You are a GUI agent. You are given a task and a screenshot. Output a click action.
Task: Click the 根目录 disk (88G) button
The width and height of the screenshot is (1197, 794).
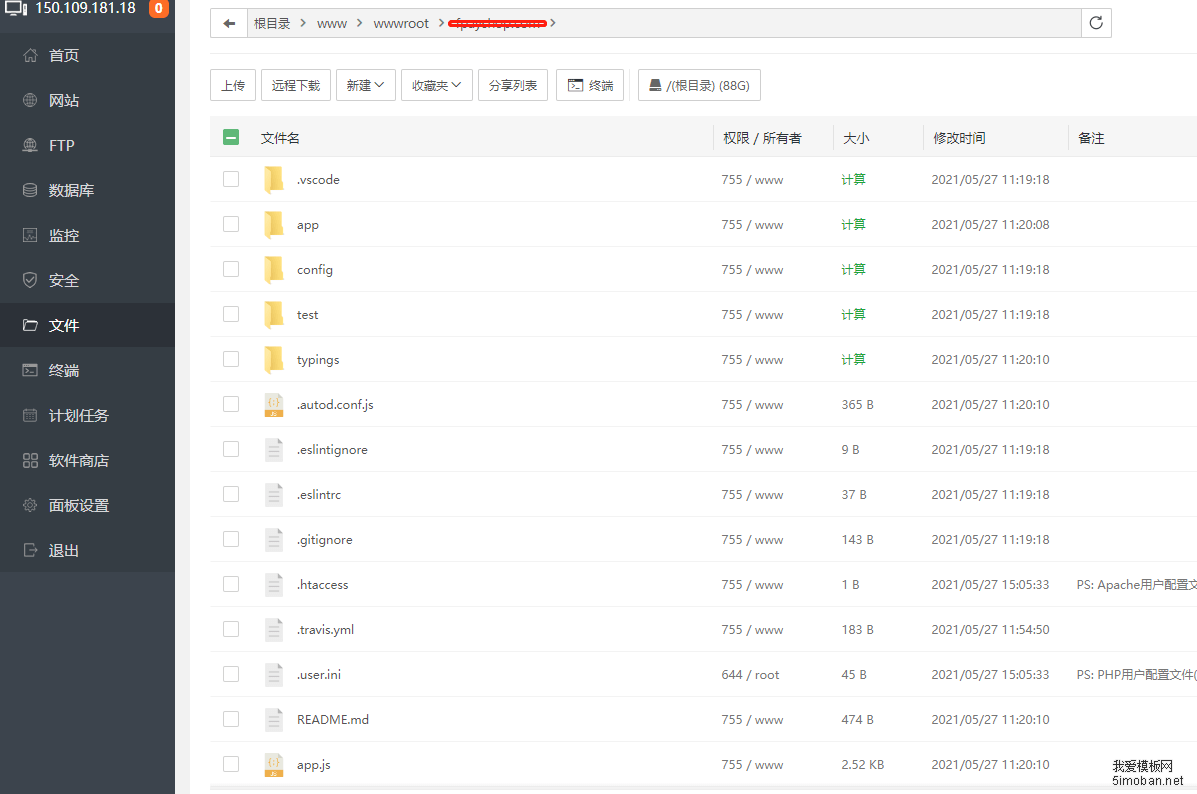(x=699, y=86)
